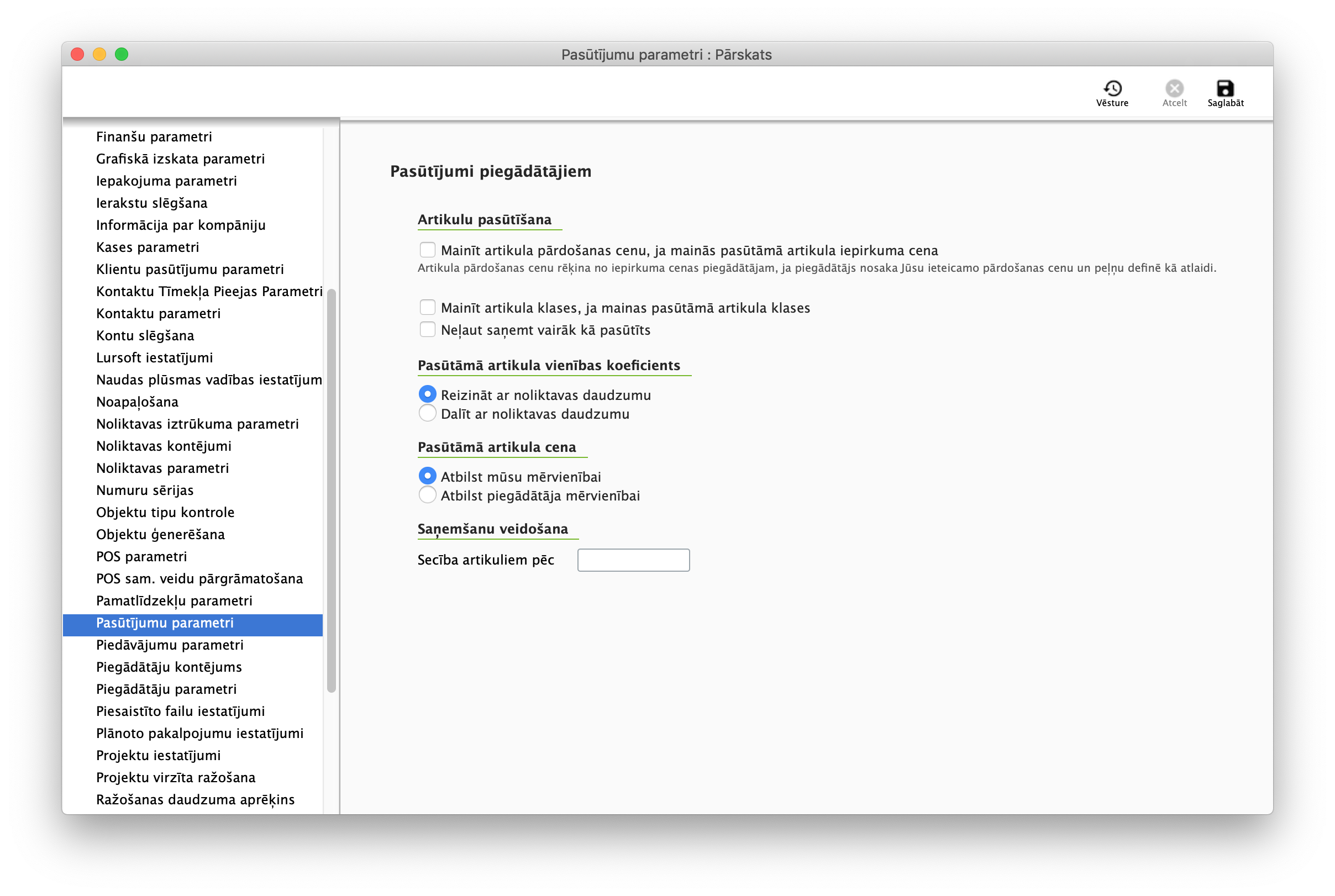Select Piegādātāju parametri in sidebar

pyautogui.click(x=166, y=689)
